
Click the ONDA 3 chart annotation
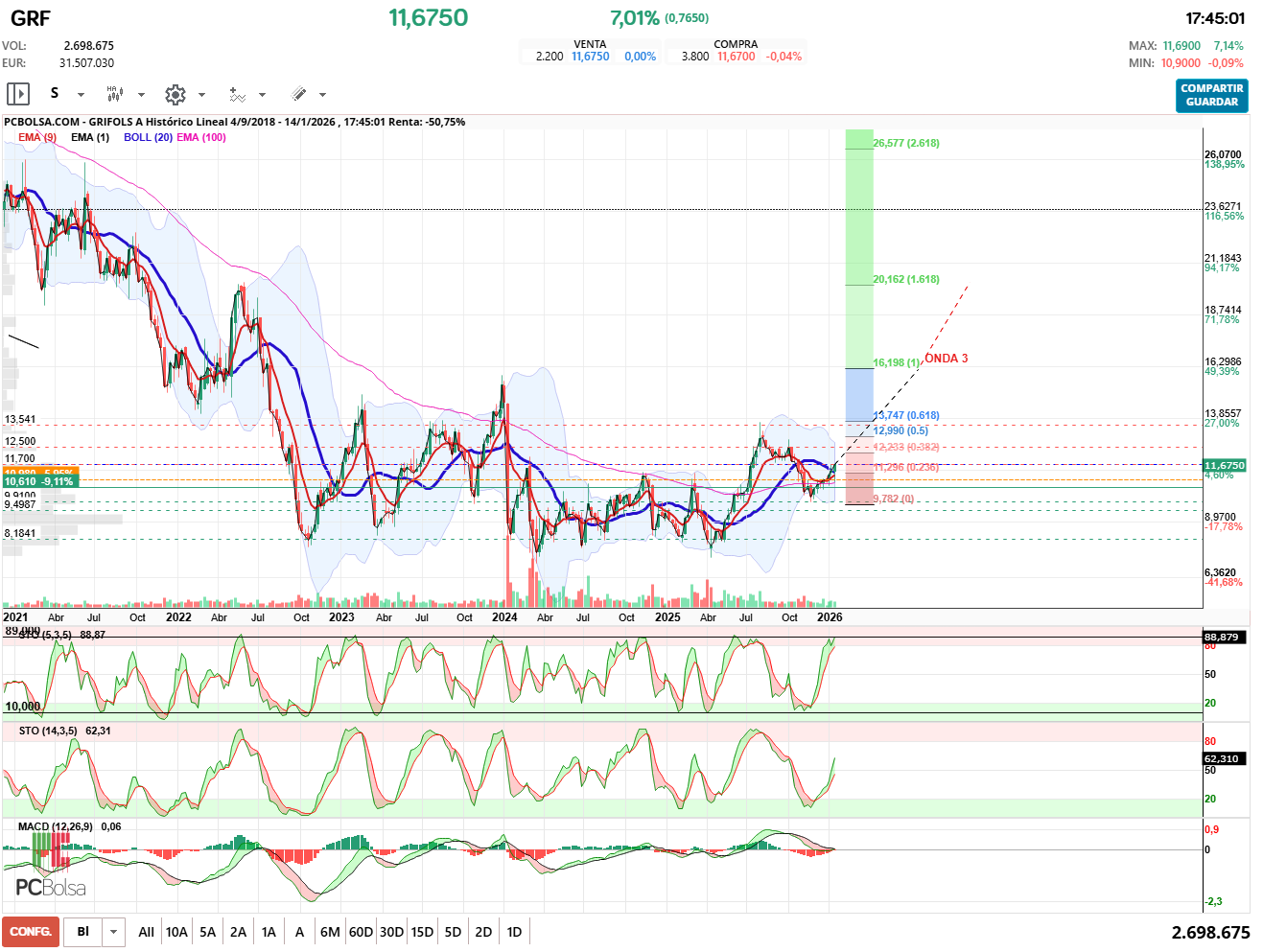pos(946,359)
